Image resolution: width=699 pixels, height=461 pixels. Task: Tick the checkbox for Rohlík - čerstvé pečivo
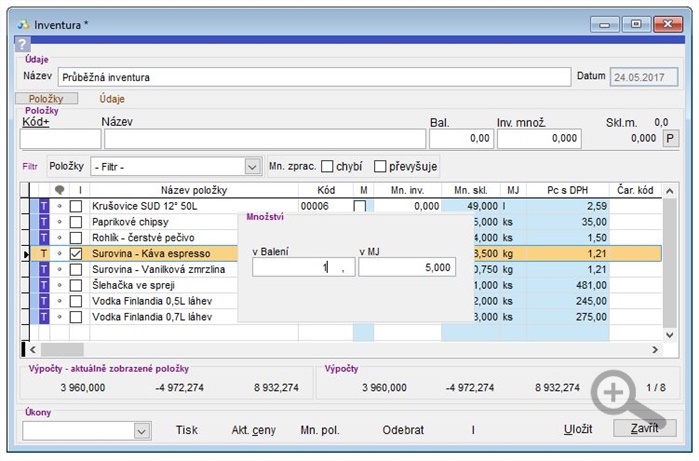point(76,238)
